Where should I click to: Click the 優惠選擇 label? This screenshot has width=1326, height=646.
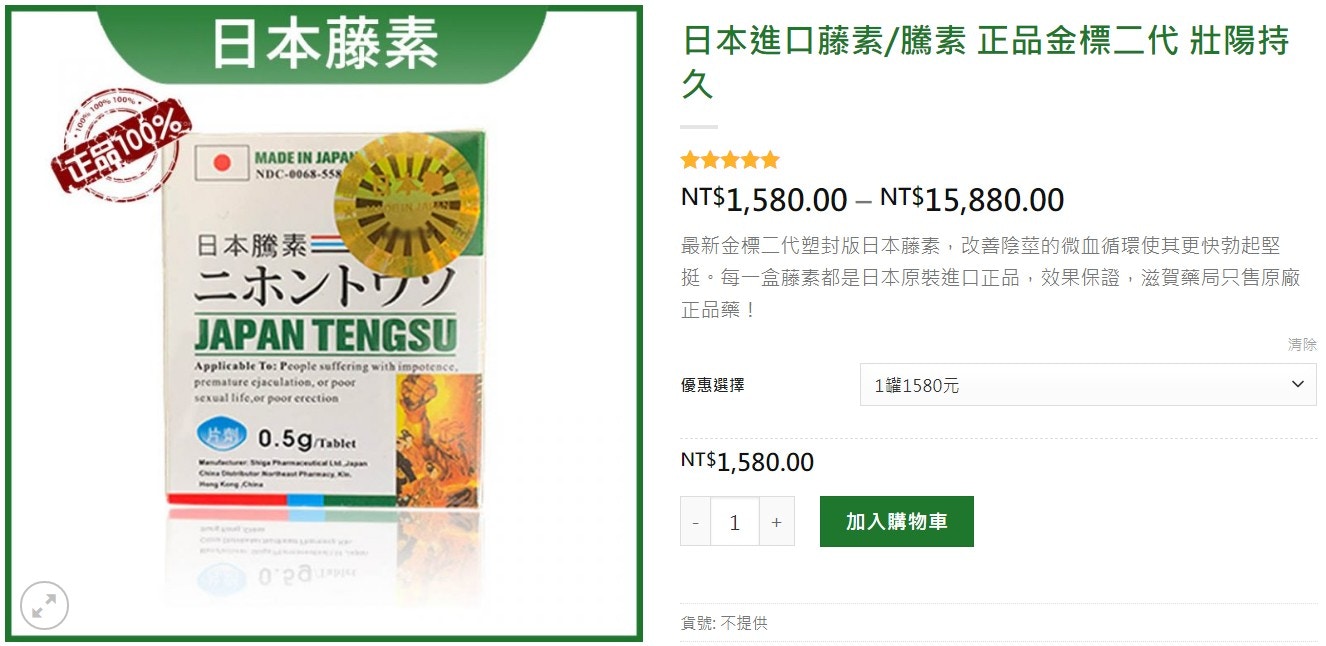pyautogui.click(x=713, y=385)
